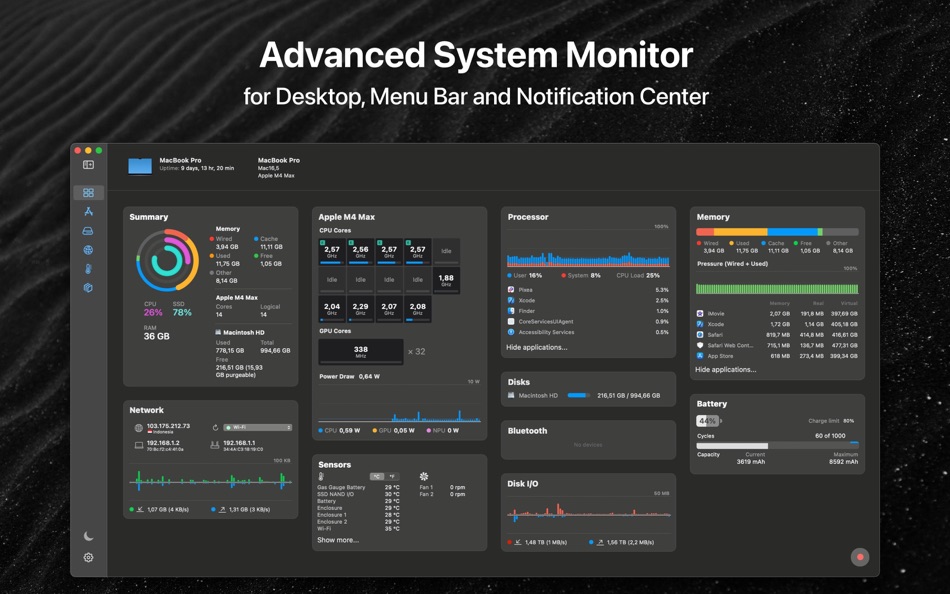Viewport: 950px width, 594px height.
Task: Click the battery charge limit bar
Action: pos(777,445)
